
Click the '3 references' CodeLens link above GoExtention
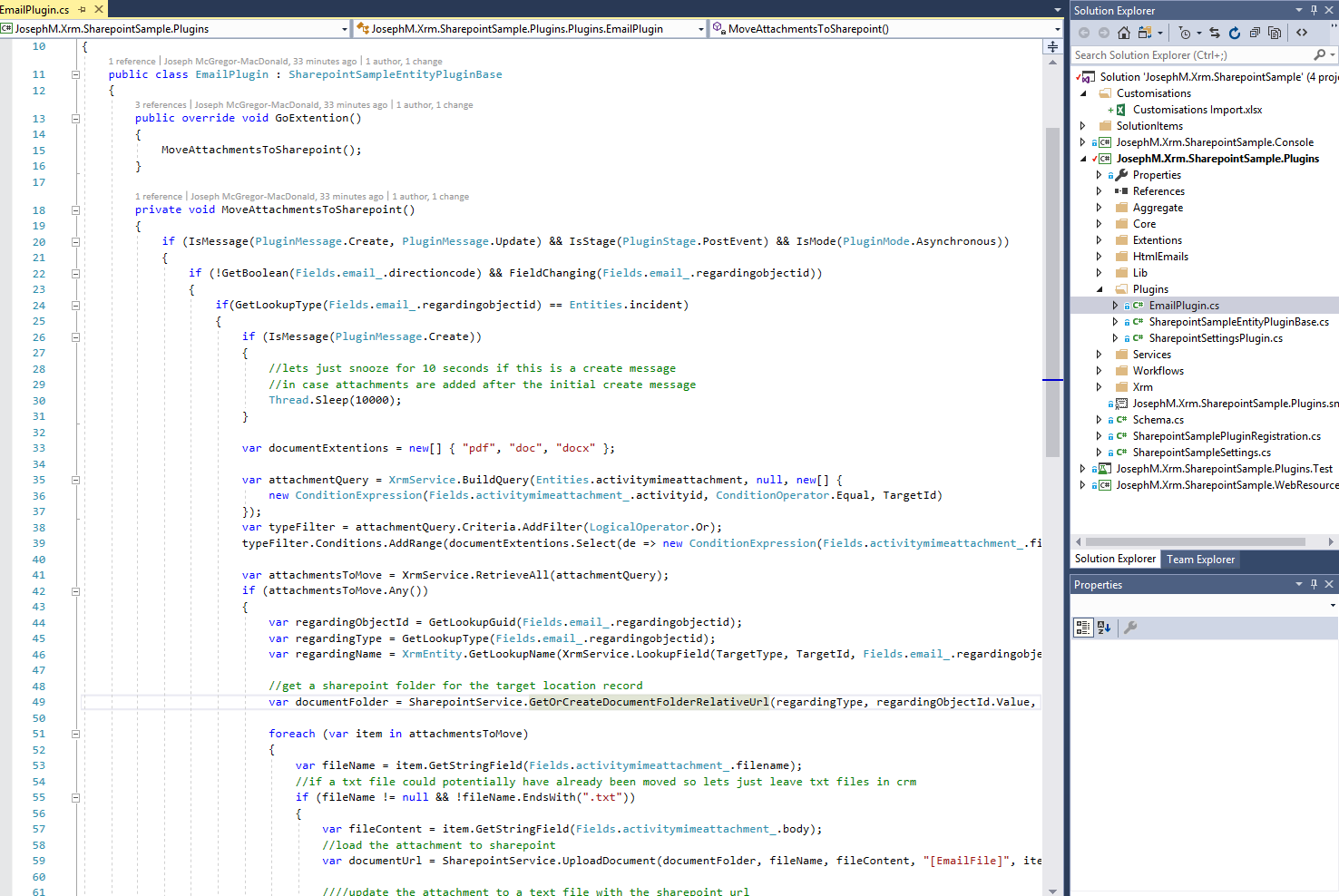pos(161,105)
